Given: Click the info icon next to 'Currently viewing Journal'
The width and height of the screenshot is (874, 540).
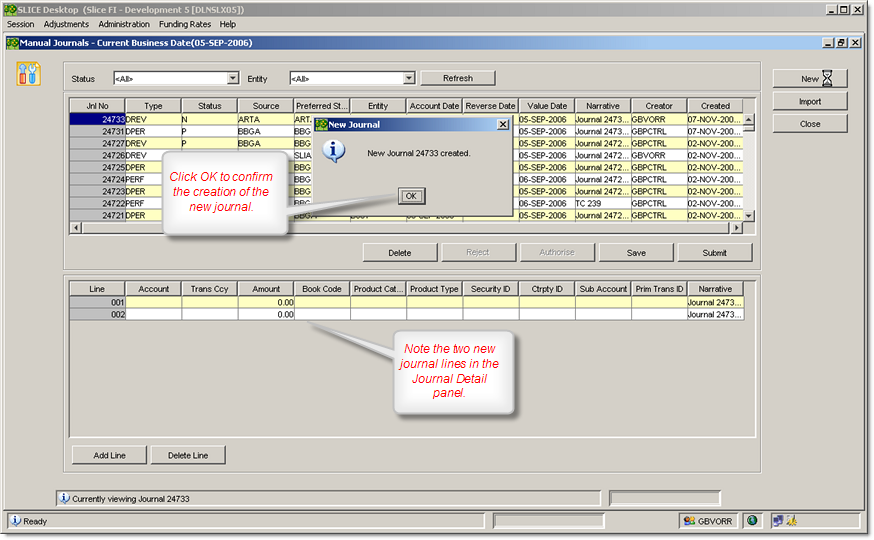Looking at the screenshot, I should click(64, 498).
